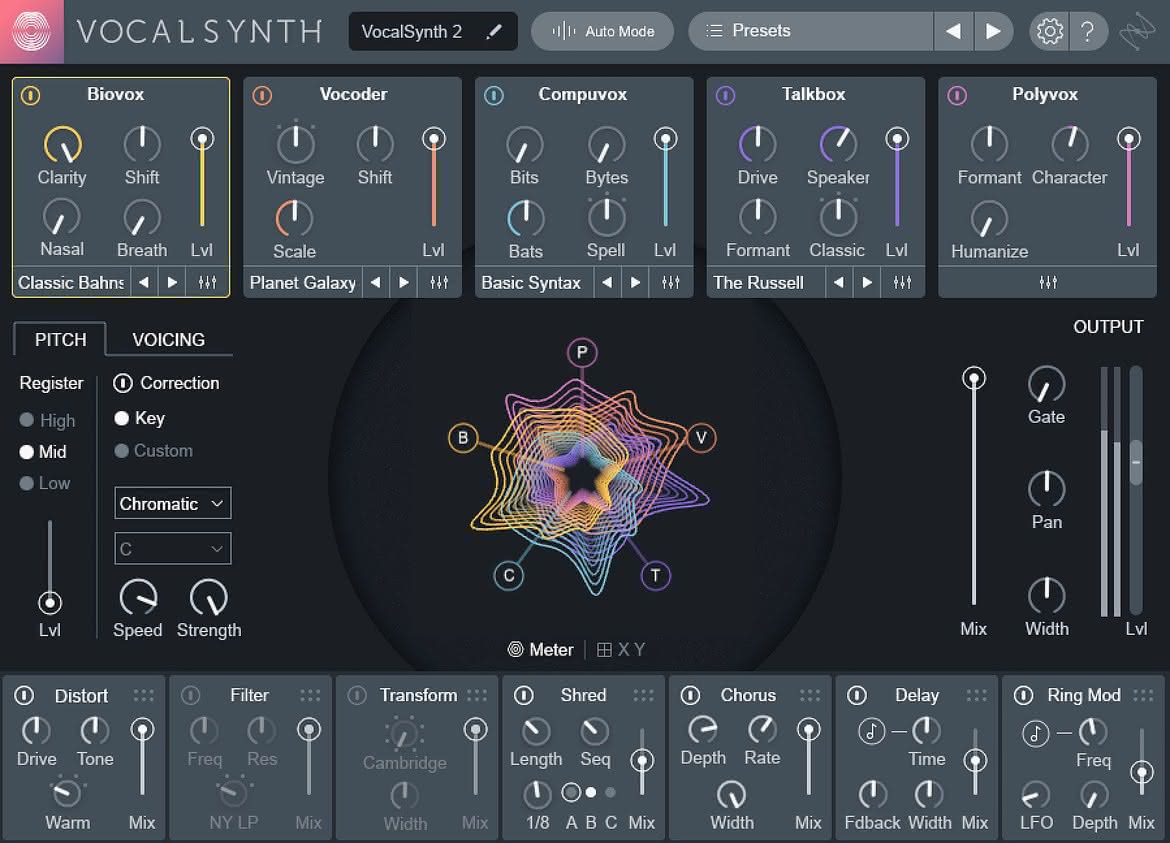Click the output Gate knob
Viewport: 1170px width, 843px height.
[x=1046, y=385]
